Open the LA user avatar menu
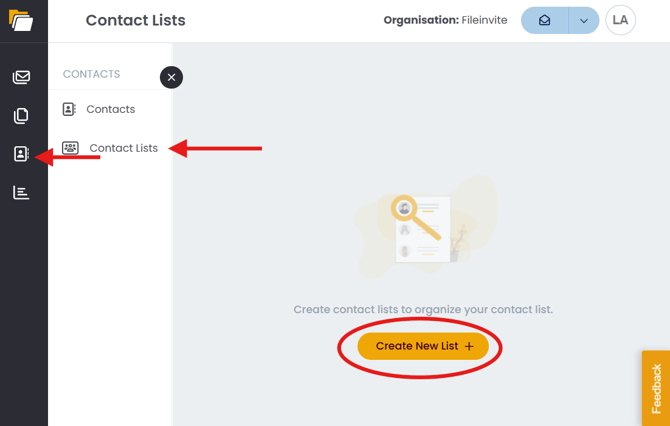This screenshot has width=670, height=426. click(x=620, y=20)
